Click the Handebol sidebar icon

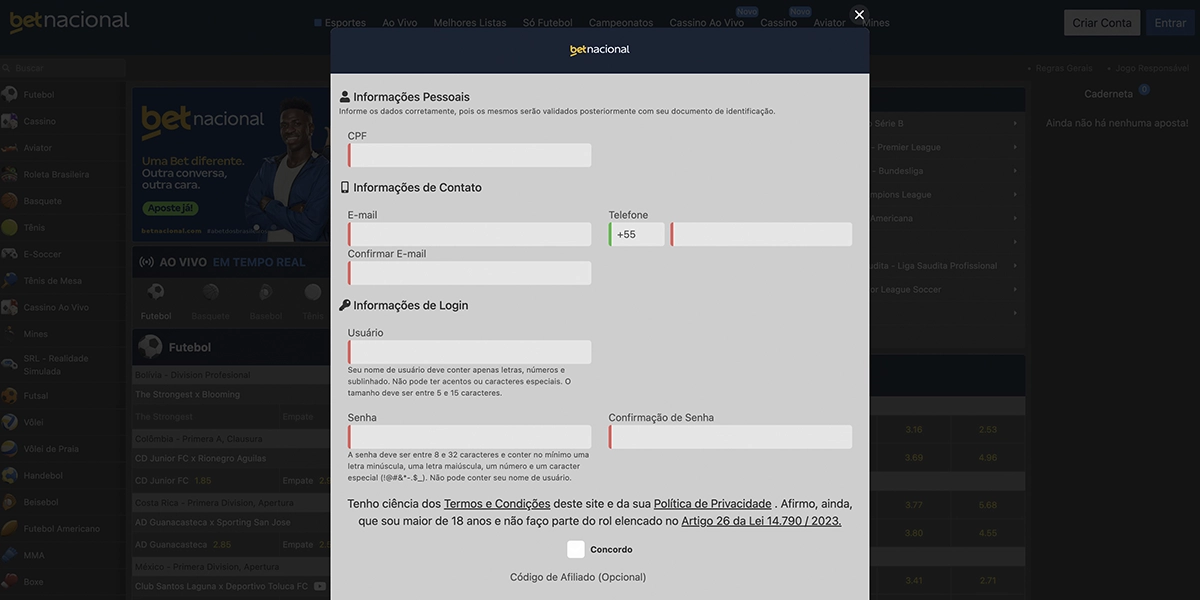[x=10, y=475]
